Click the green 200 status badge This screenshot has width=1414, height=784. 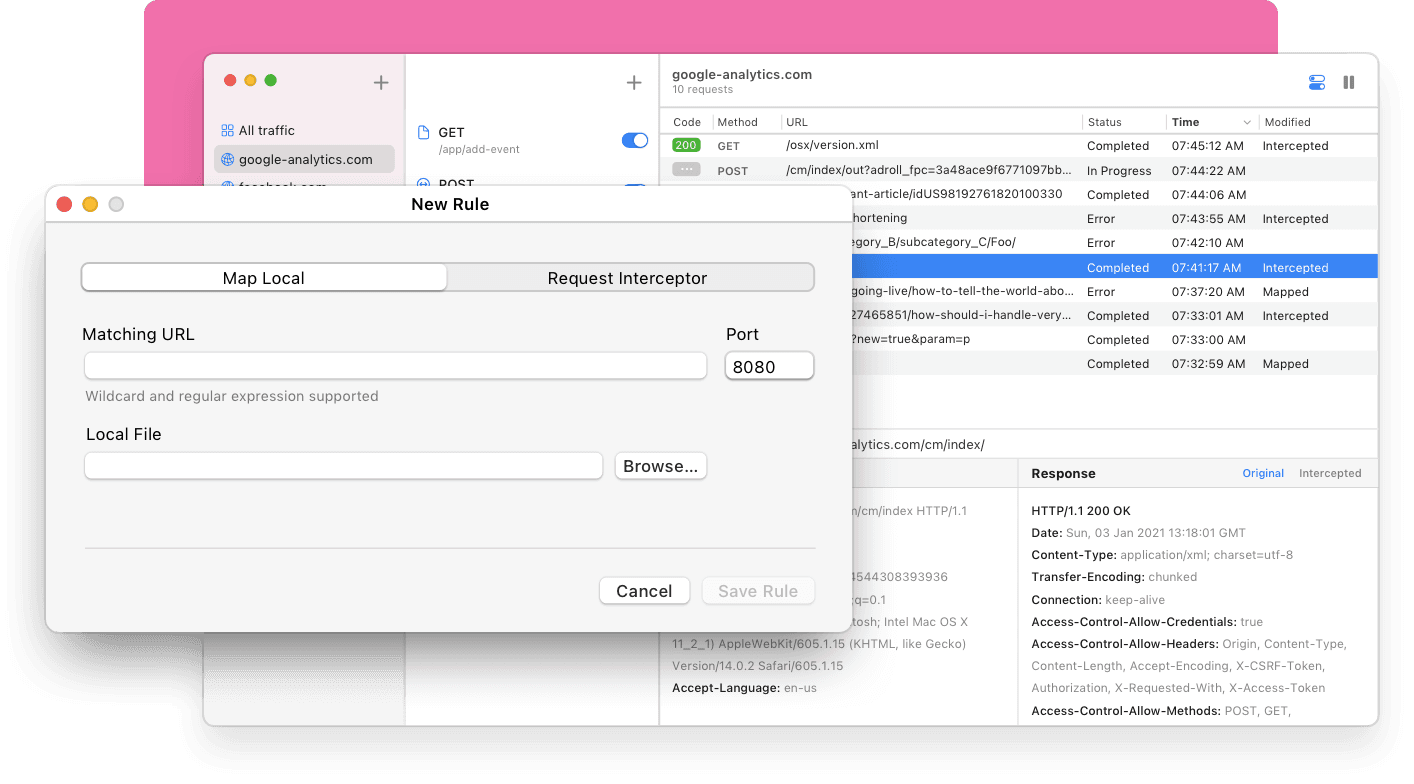pos(686,145)
